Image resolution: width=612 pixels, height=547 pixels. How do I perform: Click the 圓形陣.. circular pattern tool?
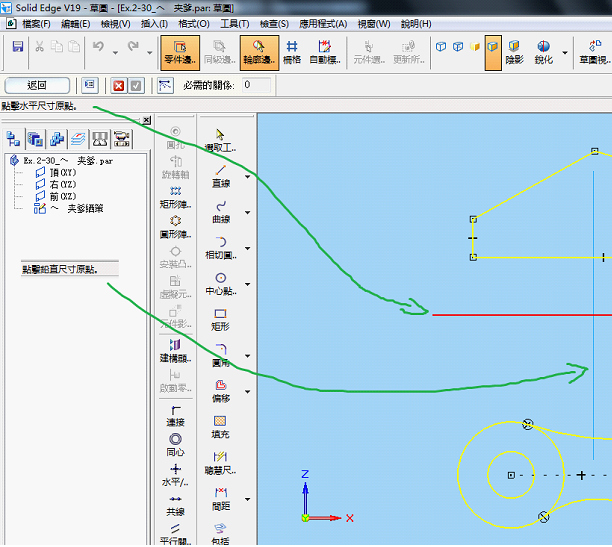(x=175, y=227)
